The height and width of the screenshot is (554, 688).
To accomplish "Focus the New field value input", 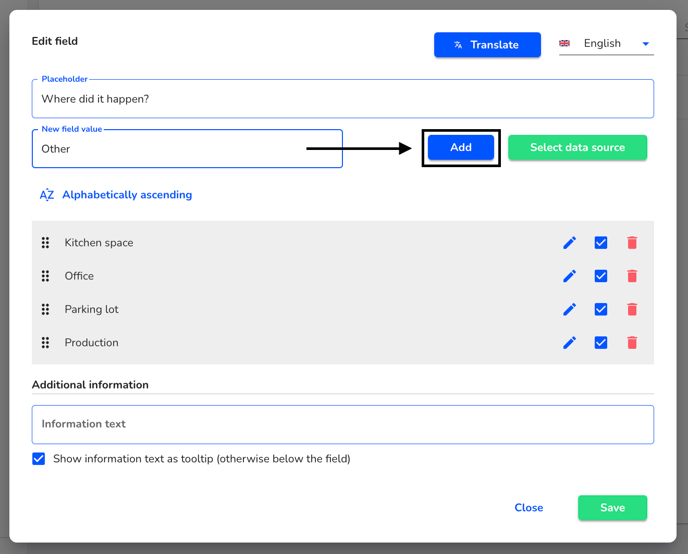I will coord(187,149).
